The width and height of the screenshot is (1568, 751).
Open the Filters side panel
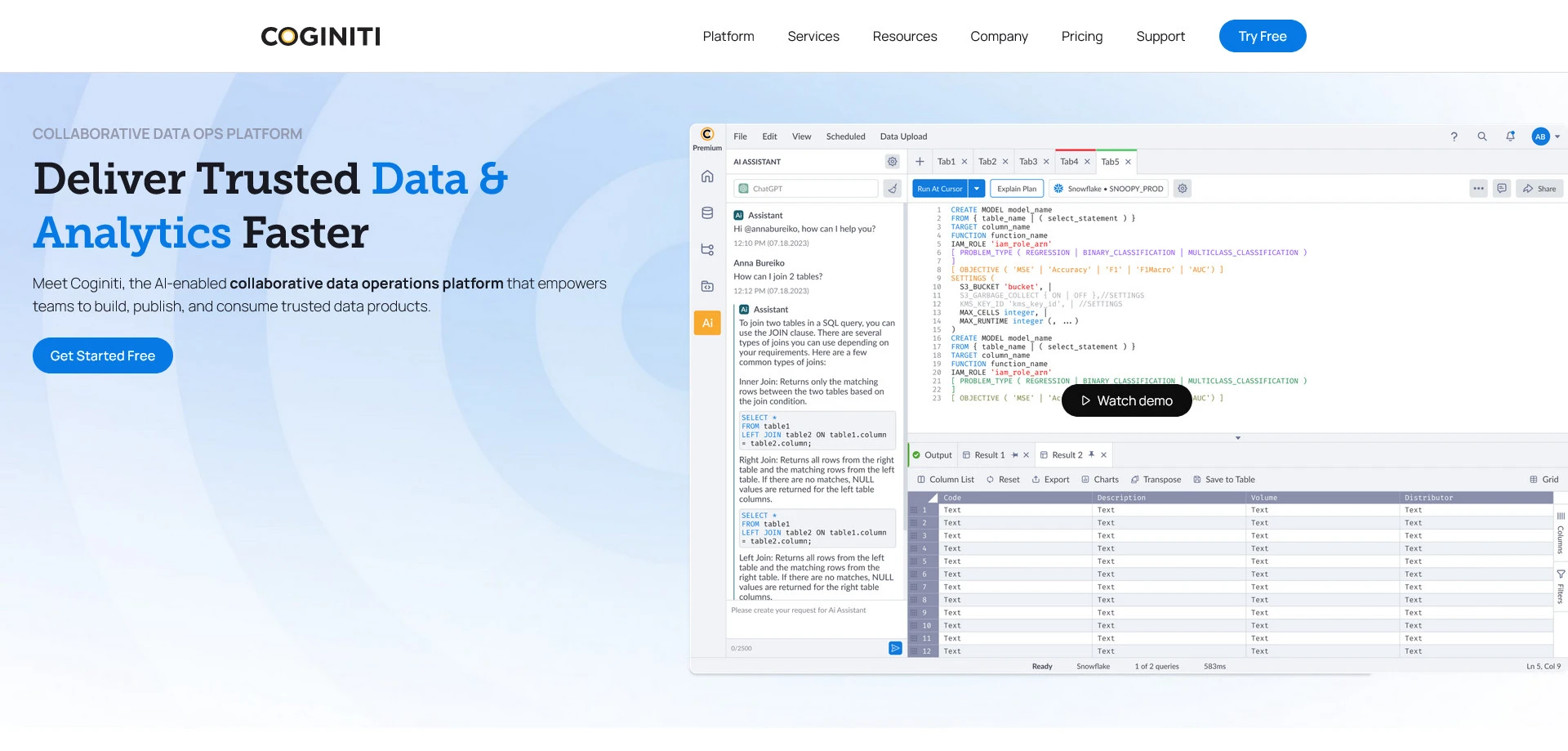[1561, 586]
